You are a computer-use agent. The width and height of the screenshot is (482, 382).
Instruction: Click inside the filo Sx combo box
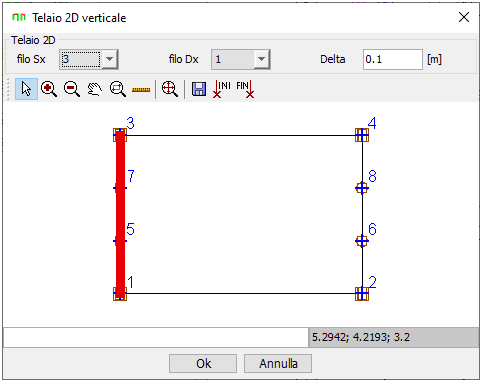click(81, 59)
